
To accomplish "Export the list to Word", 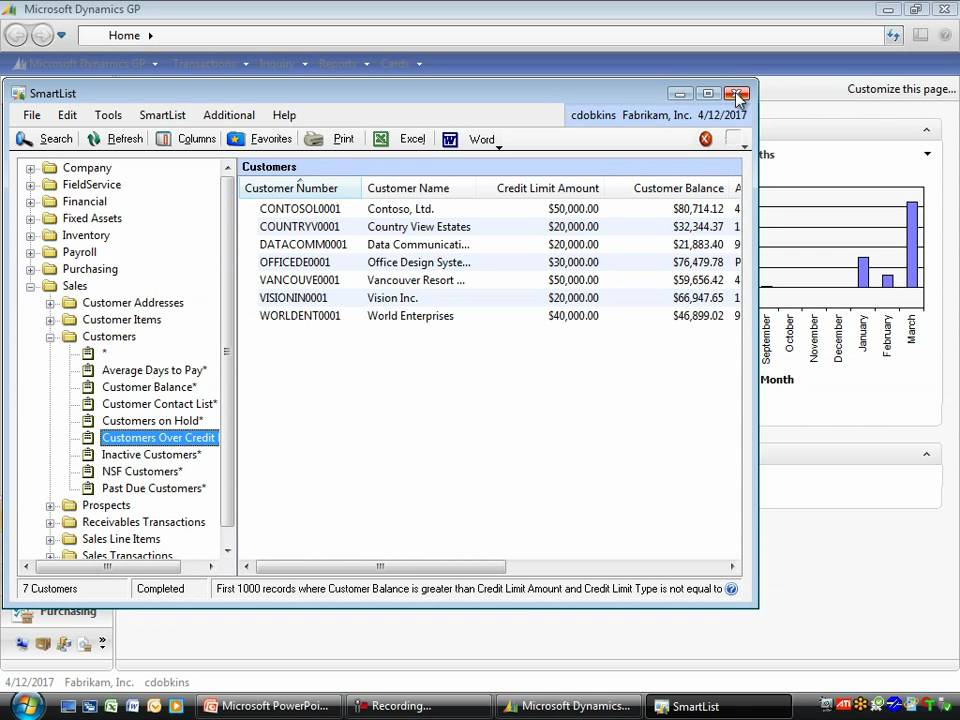I will click(468, 139).
